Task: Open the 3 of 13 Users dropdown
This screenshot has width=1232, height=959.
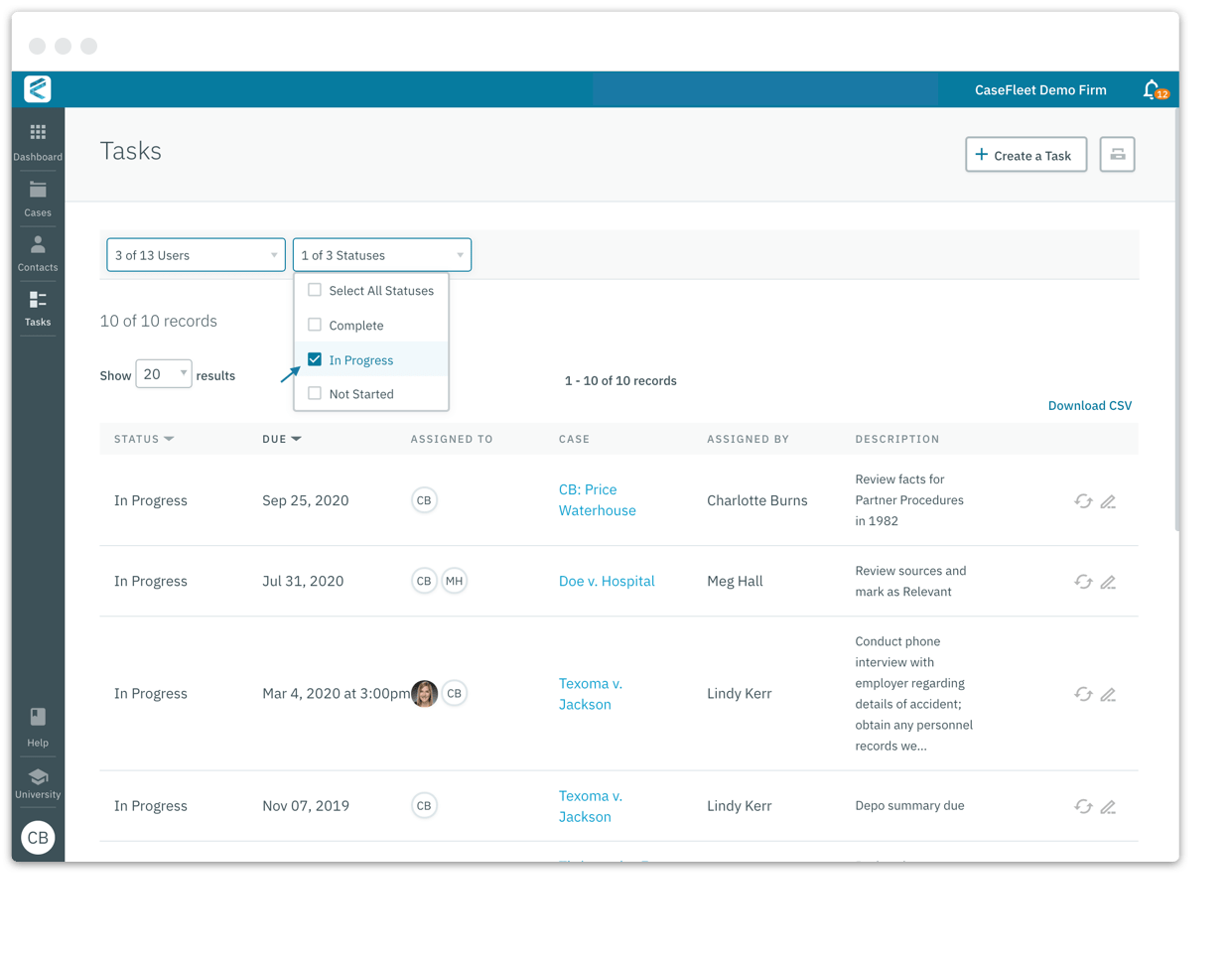Action: coord(196,254)
